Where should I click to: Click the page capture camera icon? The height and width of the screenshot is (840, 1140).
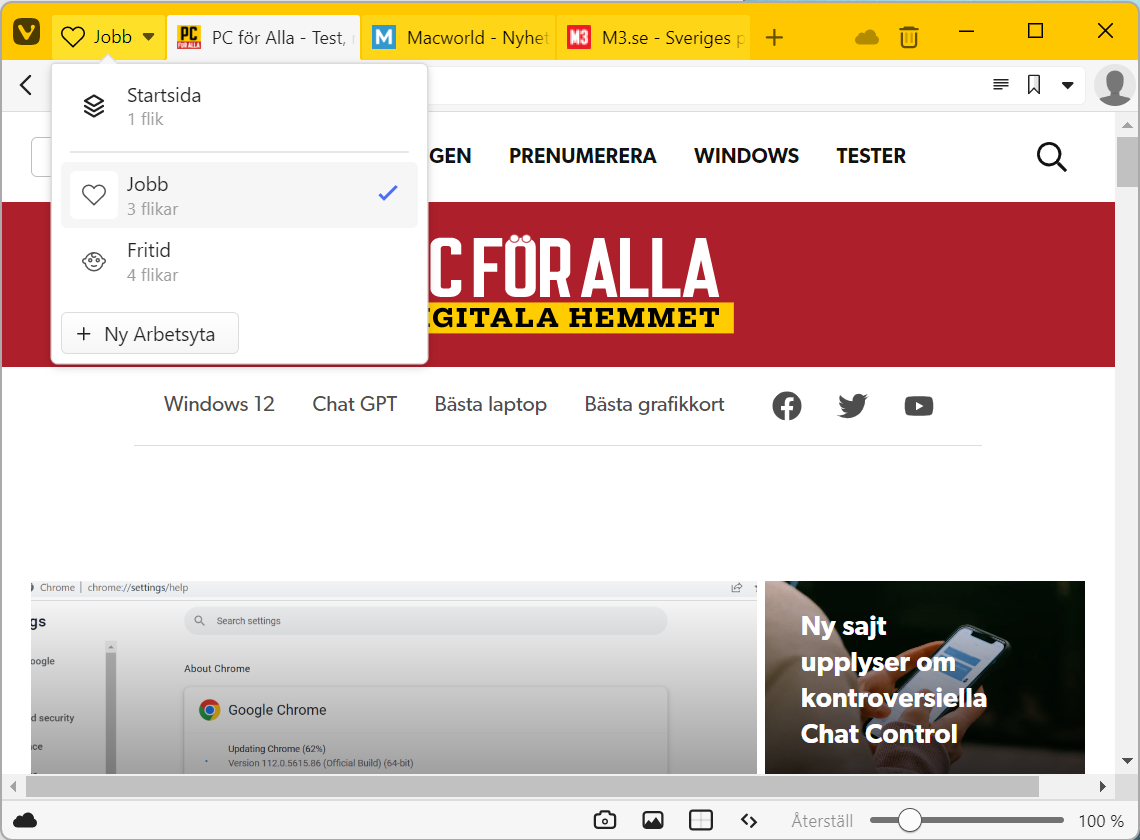(x=604, y=820)
